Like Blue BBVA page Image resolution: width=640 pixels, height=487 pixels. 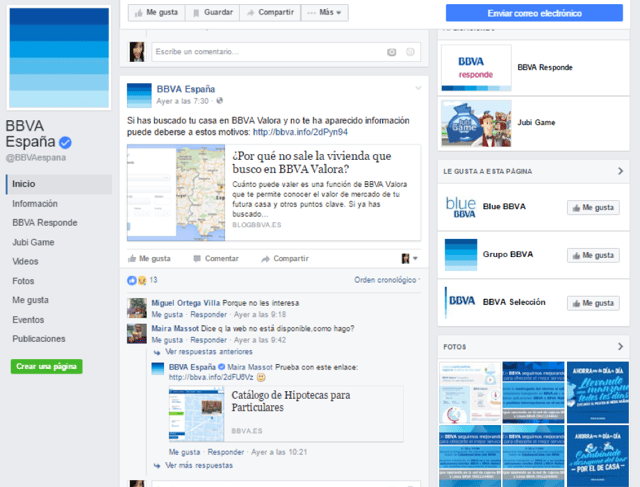click(593, 208)
